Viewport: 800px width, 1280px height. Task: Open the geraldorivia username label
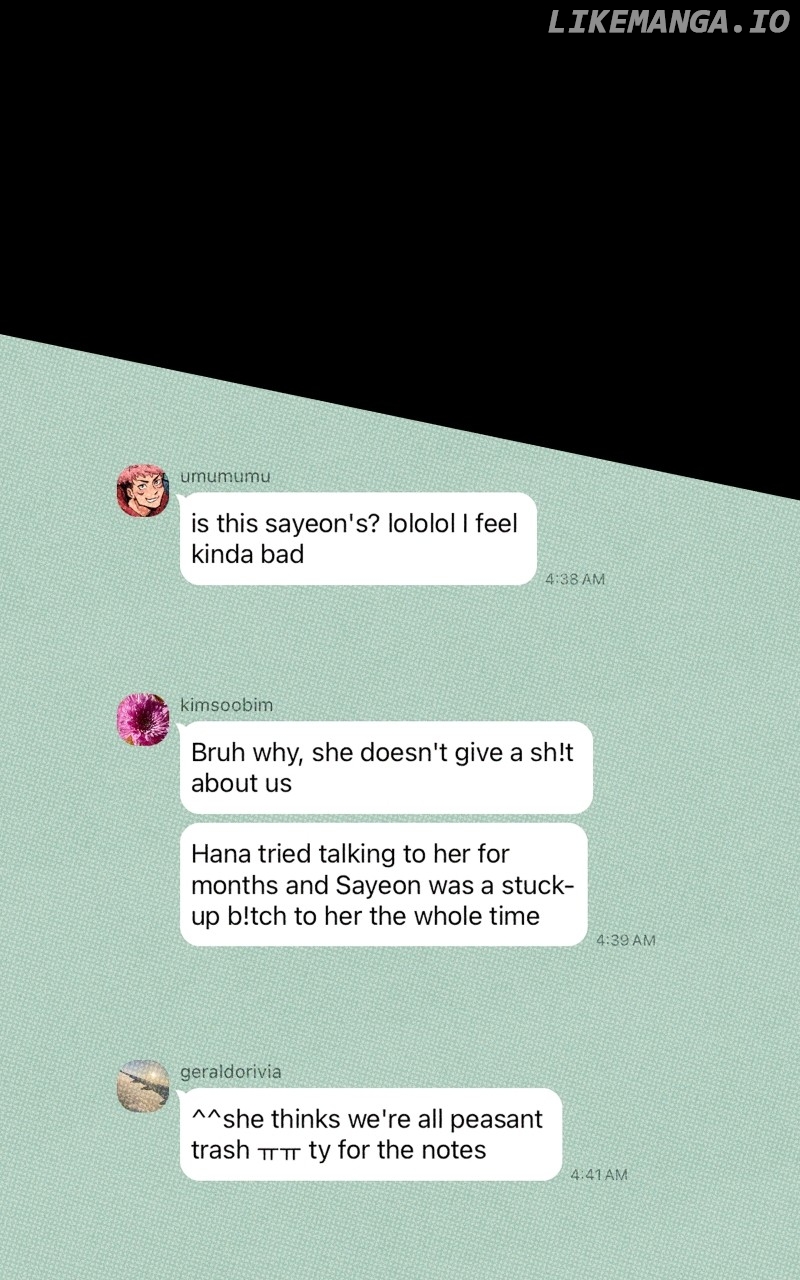pos(230,1072)
